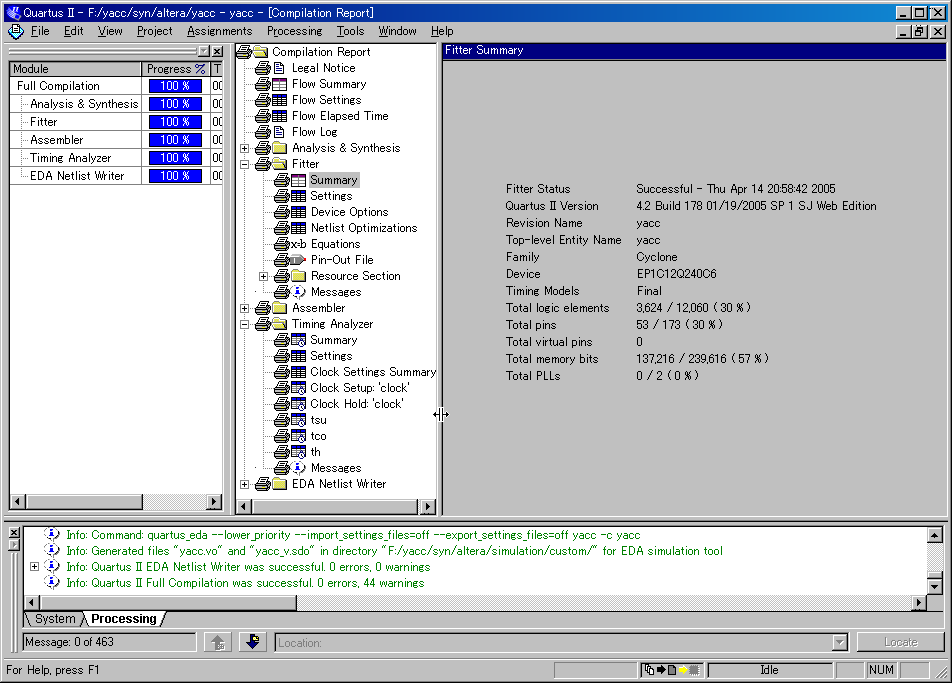This screenshot has width=952, height=683.
Task: Click the Flow Summary table icon
Action: 279,84
